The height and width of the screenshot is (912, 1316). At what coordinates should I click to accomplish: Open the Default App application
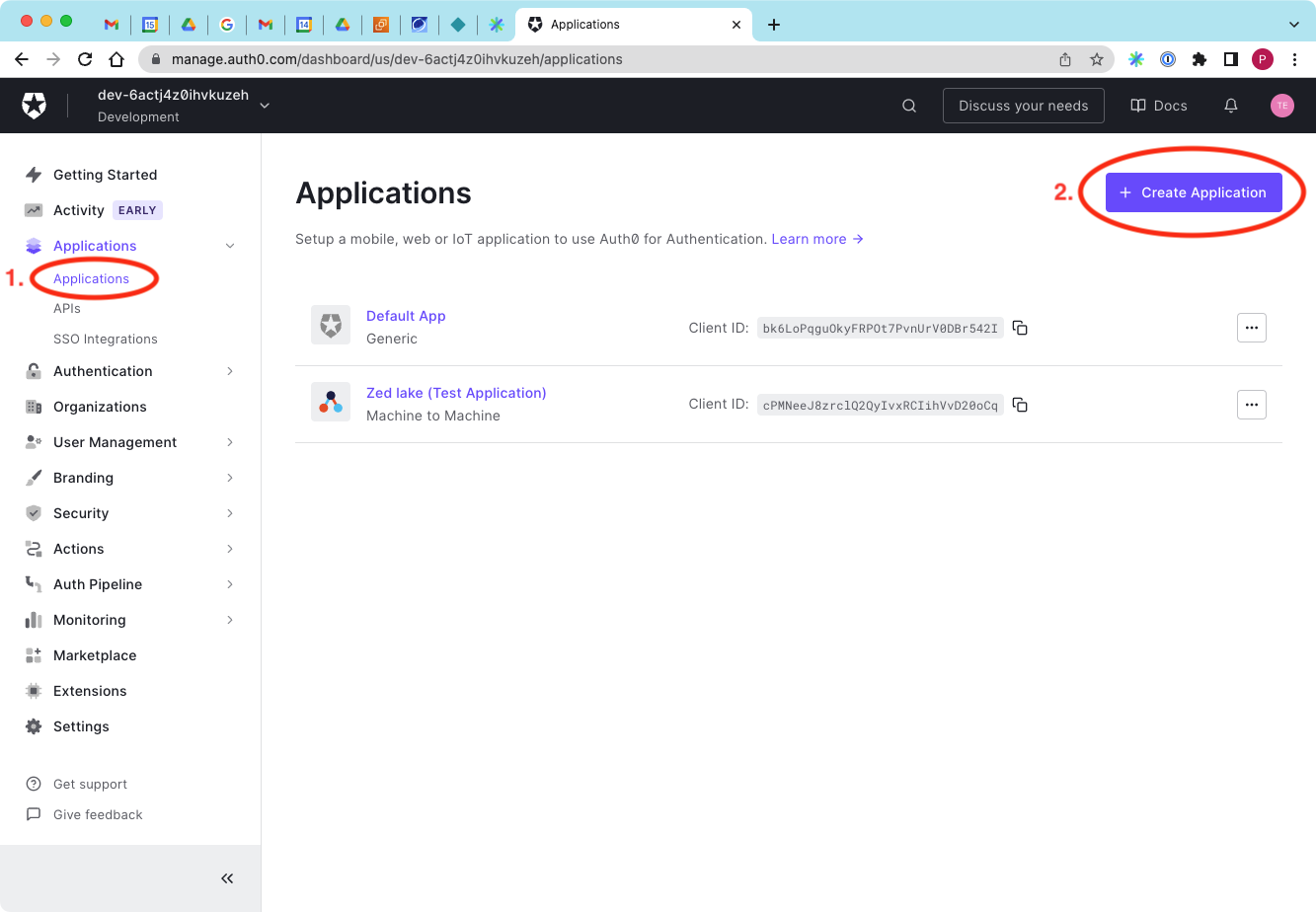pos(406,316)
